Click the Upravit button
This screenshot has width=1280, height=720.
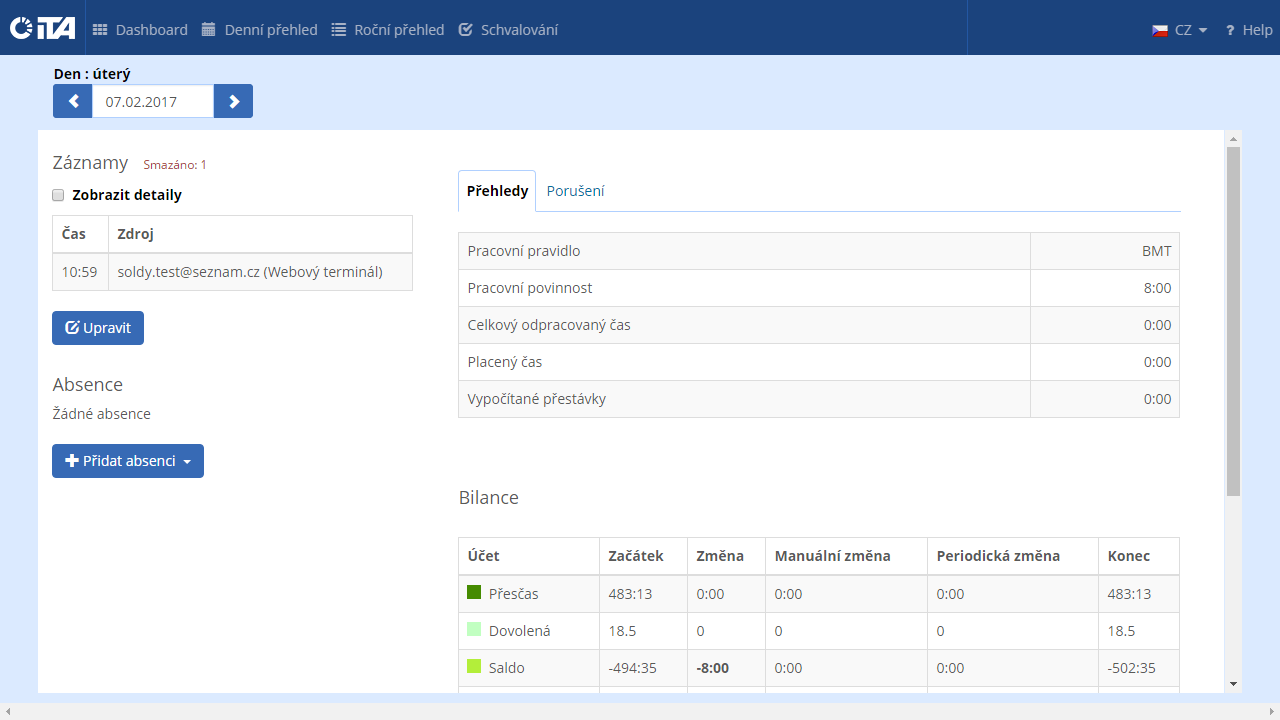(x=98, y=328)
